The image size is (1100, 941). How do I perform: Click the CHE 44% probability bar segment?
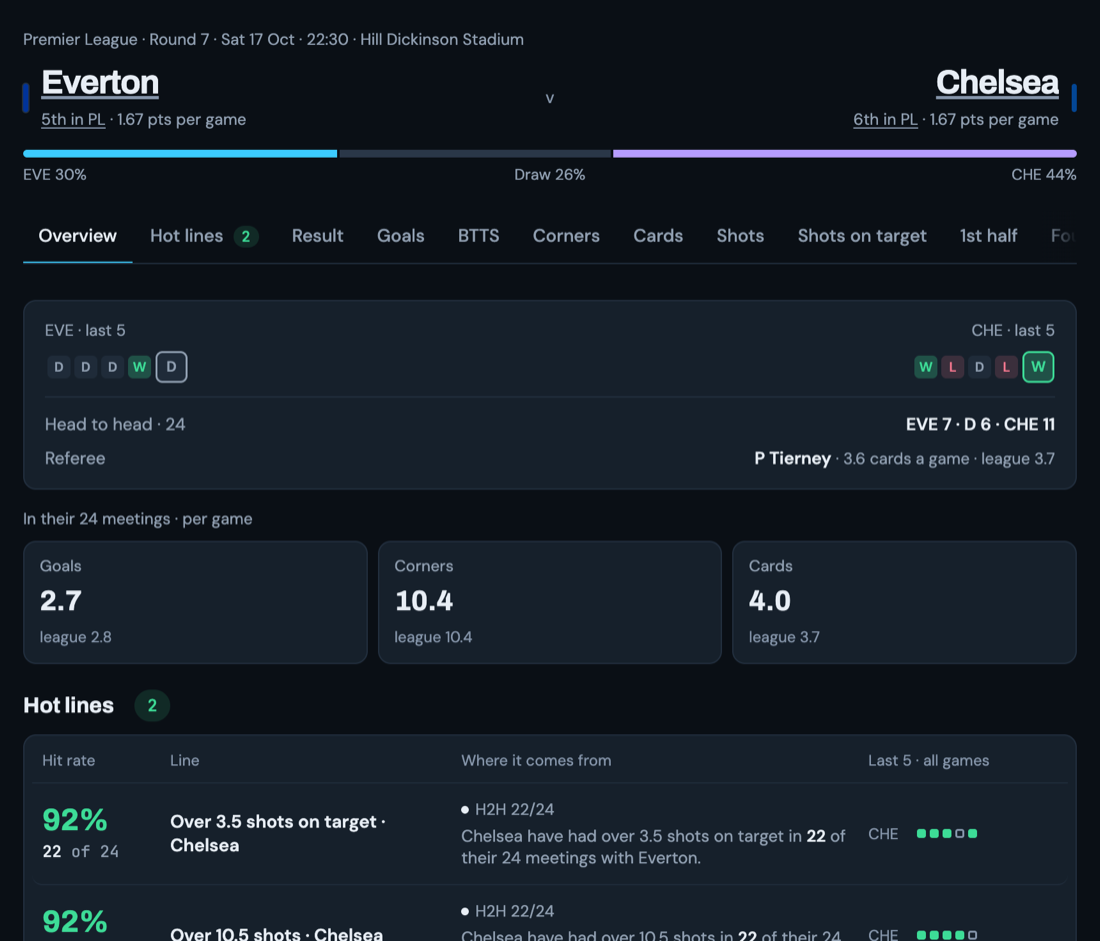pyautogui.click(x=845, y=154)
